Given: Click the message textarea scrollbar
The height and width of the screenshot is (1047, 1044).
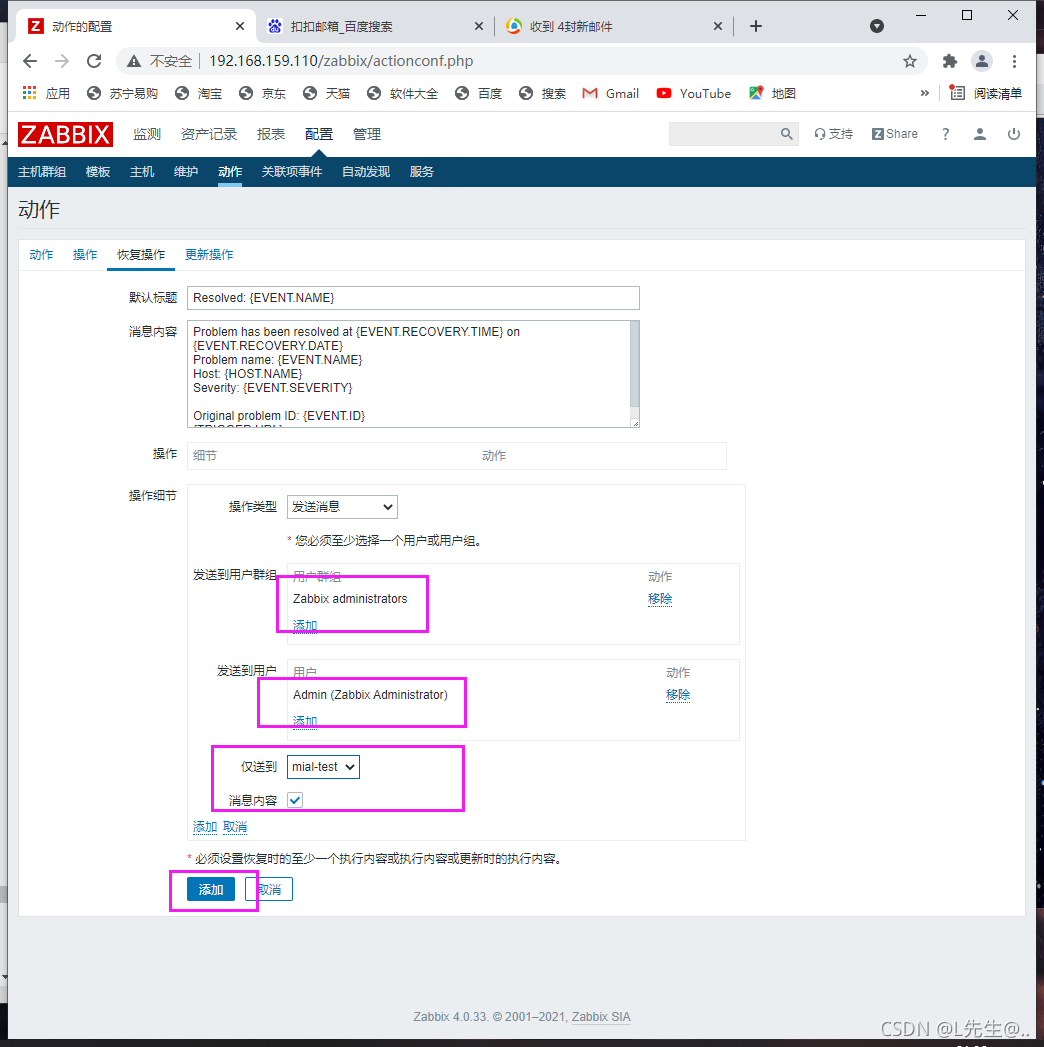Looking at the screenshot, I should pyautogui.click(x=635, y=364).
